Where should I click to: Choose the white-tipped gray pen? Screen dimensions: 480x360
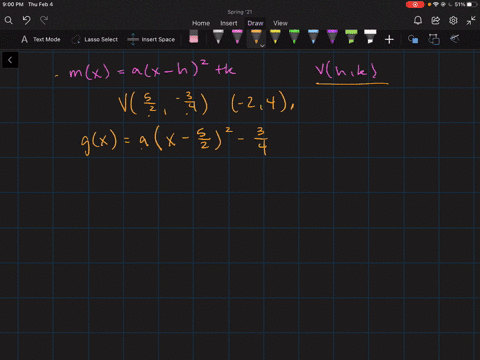point(218,37)
